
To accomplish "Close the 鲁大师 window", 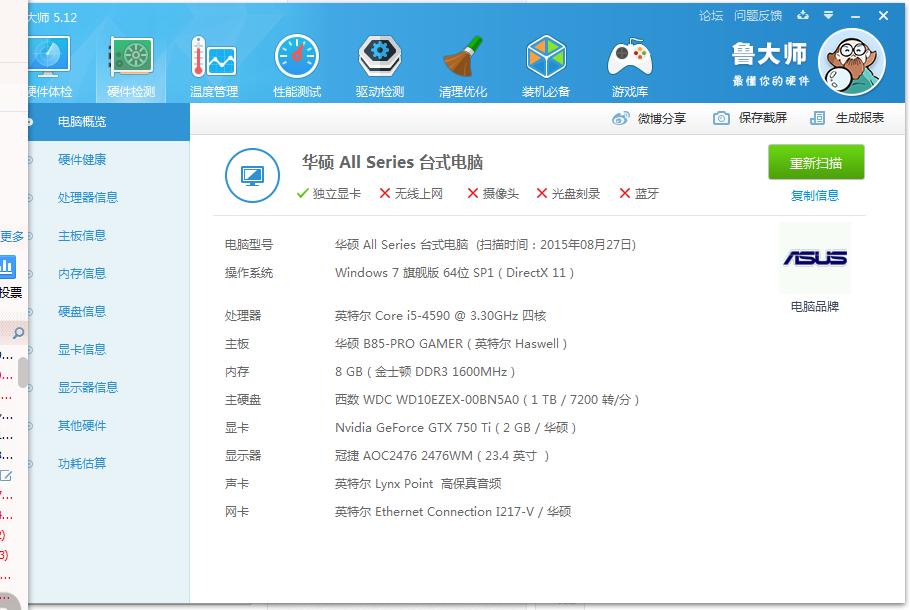I will [x=883, y=16].
